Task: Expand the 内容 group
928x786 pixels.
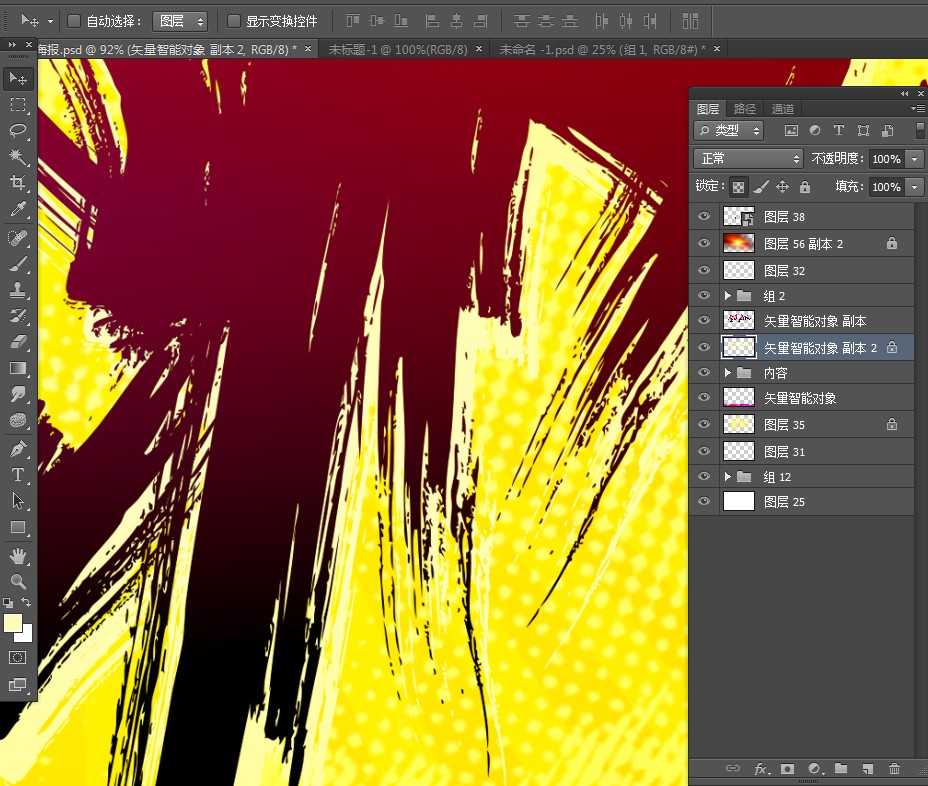Action: point(728,372)
